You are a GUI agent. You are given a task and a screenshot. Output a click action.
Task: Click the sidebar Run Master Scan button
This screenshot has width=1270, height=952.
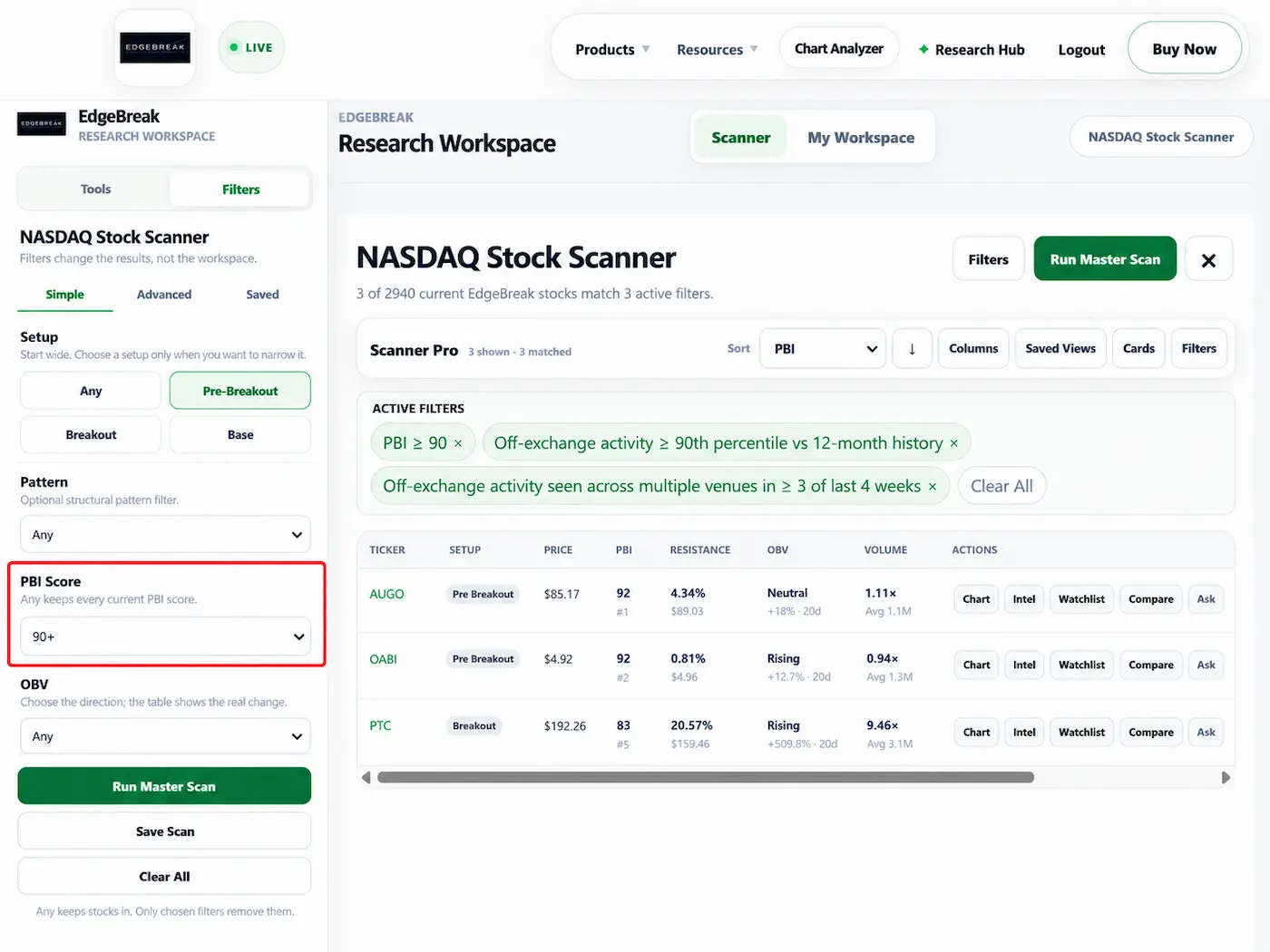pyautogui.click(x=164, y=786)
